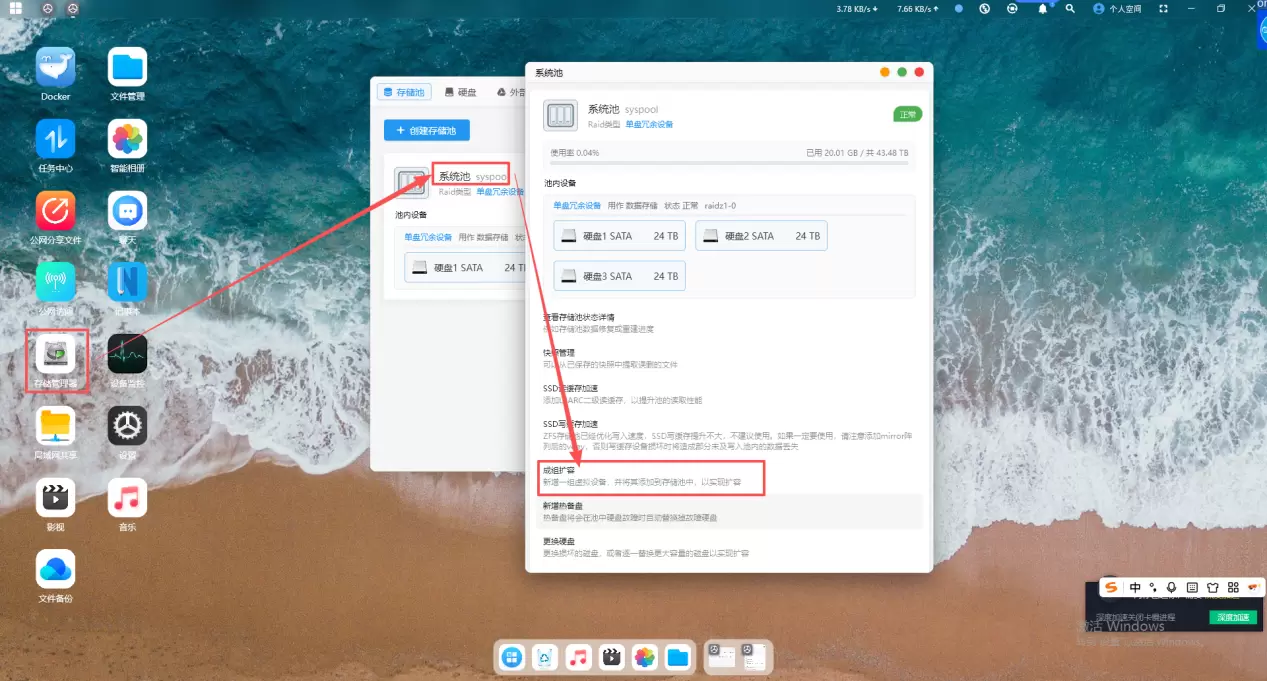Open the 个人空间 user menu
1267x681 pixels.
(1116, 9)
